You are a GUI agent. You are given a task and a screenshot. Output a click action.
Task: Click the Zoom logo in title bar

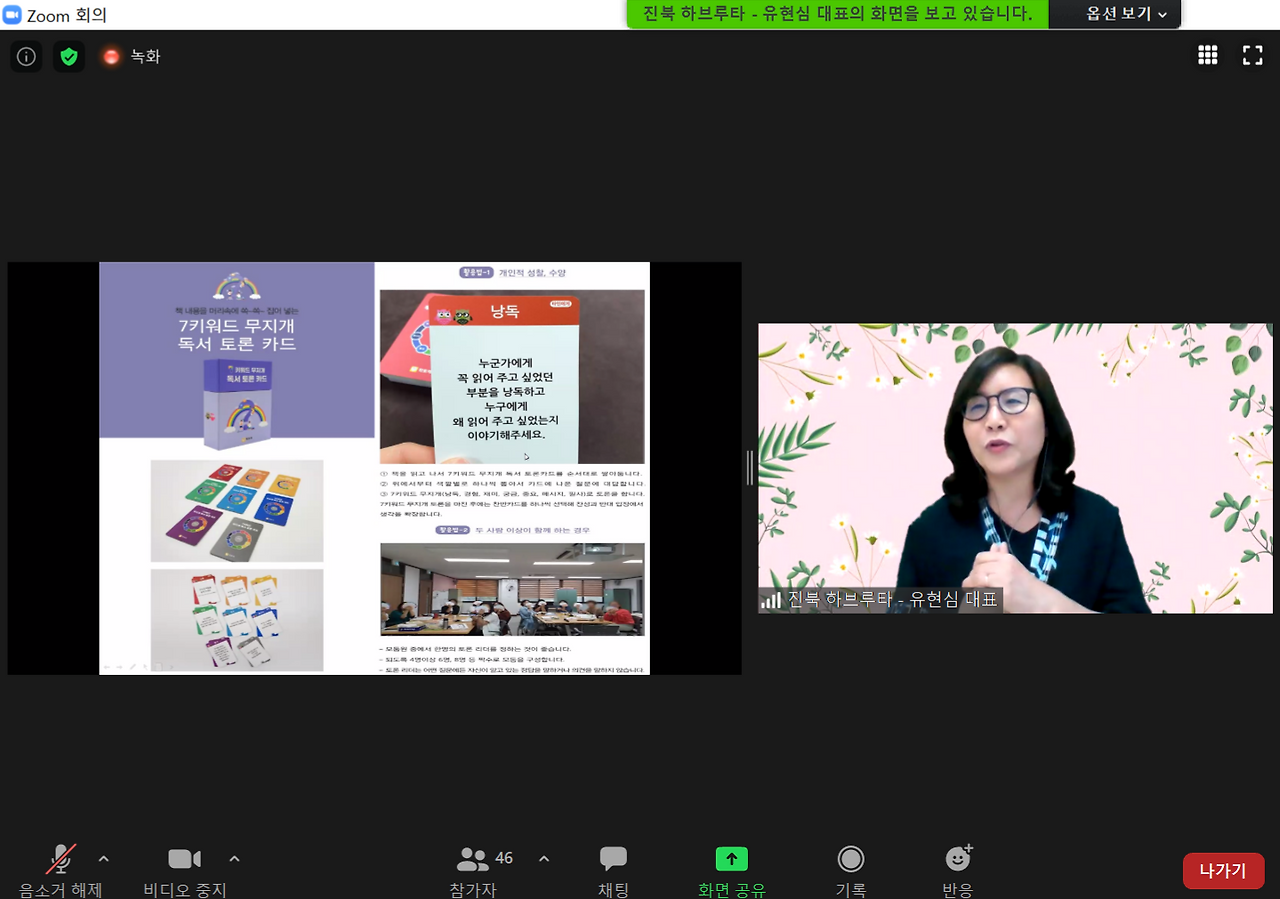point(12,15)
